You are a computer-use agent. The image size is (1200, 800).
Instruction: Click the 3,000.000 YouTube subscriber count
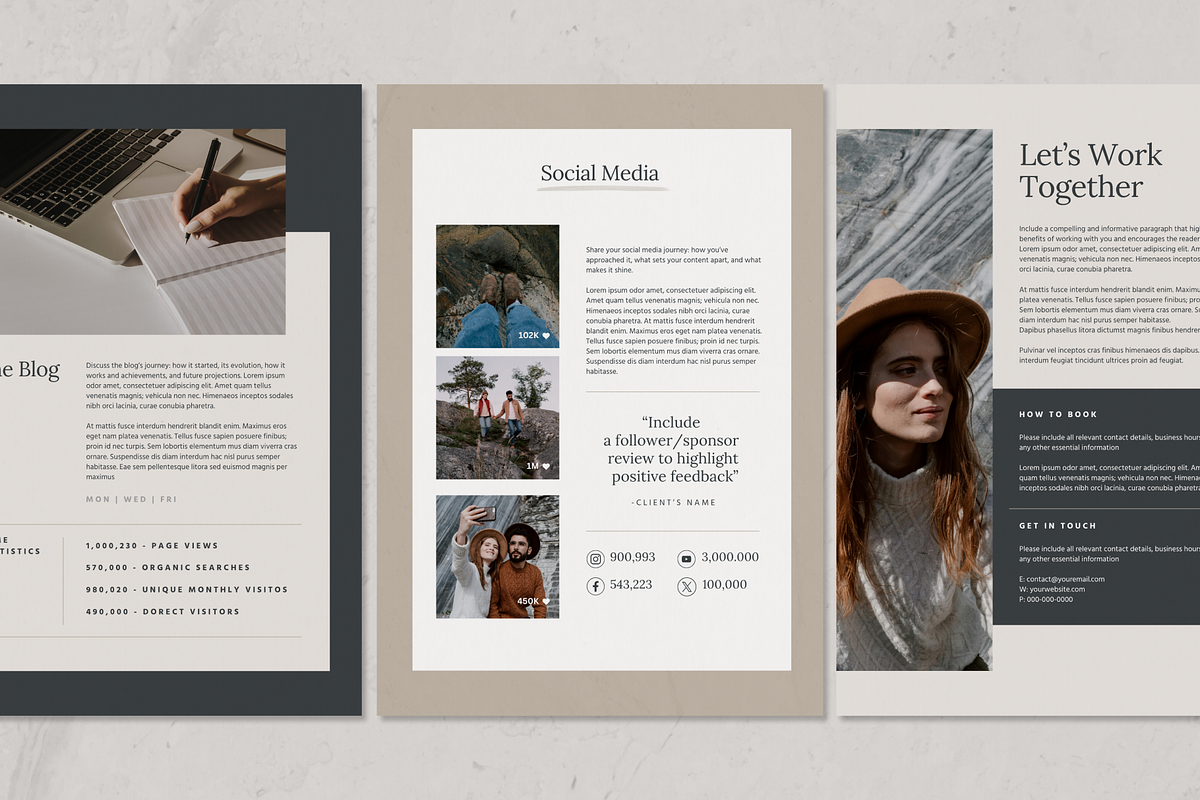point(730,557)
